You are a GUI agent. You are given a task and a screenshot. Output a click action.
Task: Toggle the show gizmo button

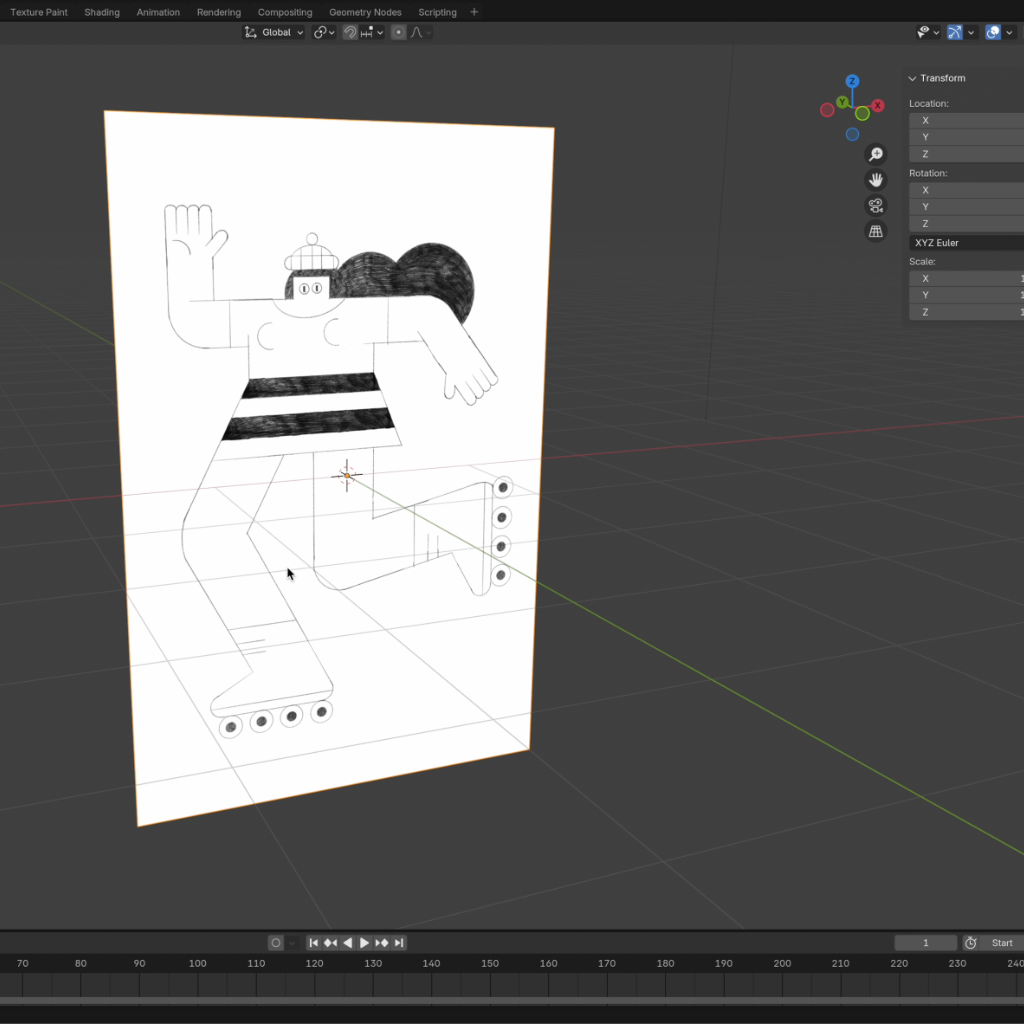click(955, 32)
